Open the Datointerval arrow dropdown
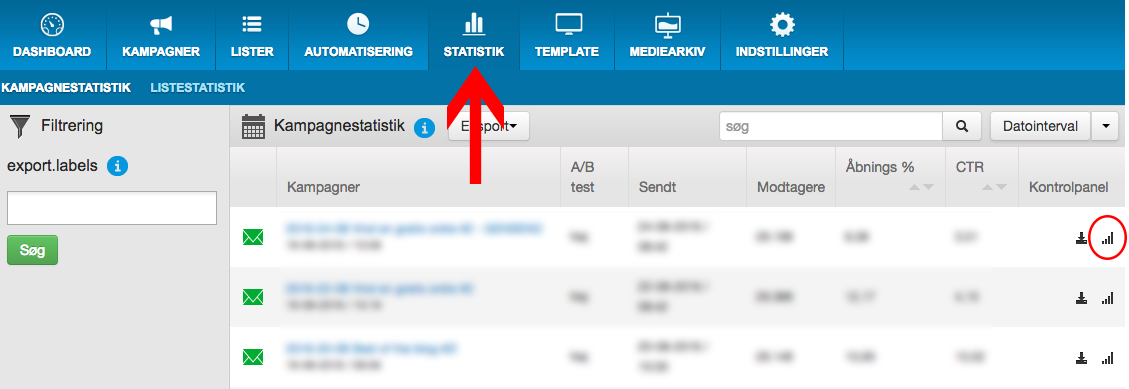Screen dimensions: 1129x389 click(x=1105, y=126)
